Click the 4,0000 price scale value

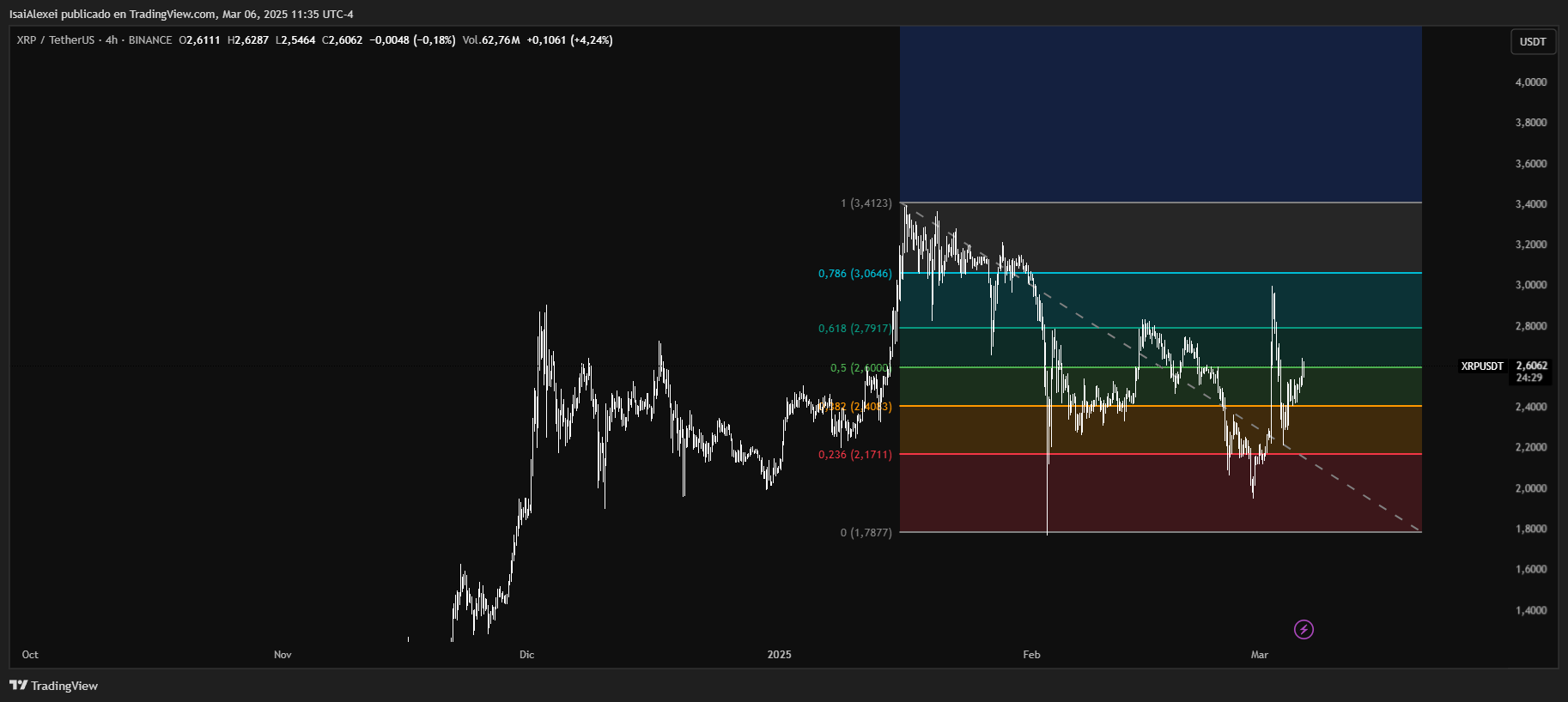tap(1530, 82)
